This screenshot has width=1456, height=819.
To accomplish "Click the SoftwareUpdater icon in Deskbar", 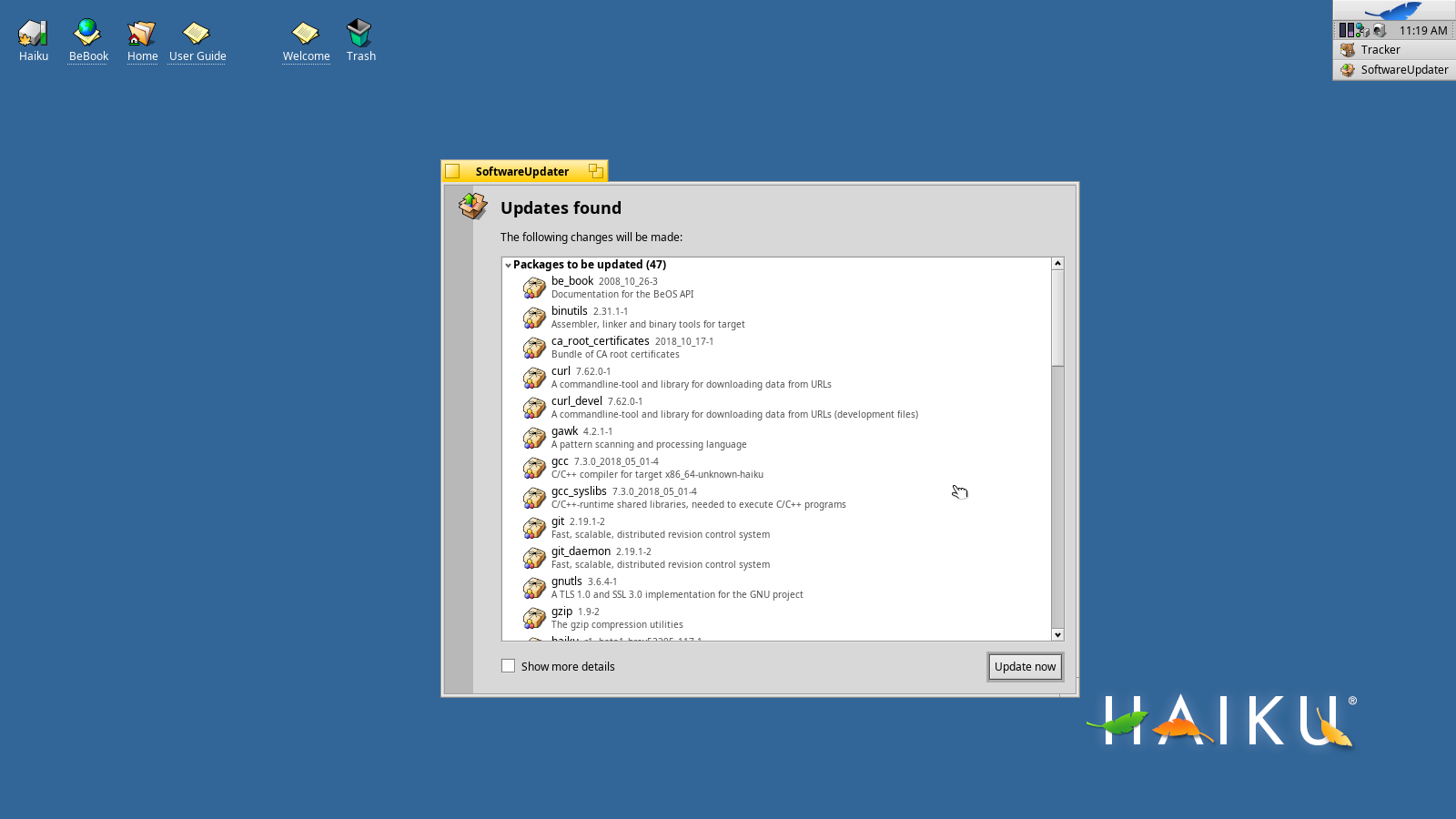I will click(1348, 70).
